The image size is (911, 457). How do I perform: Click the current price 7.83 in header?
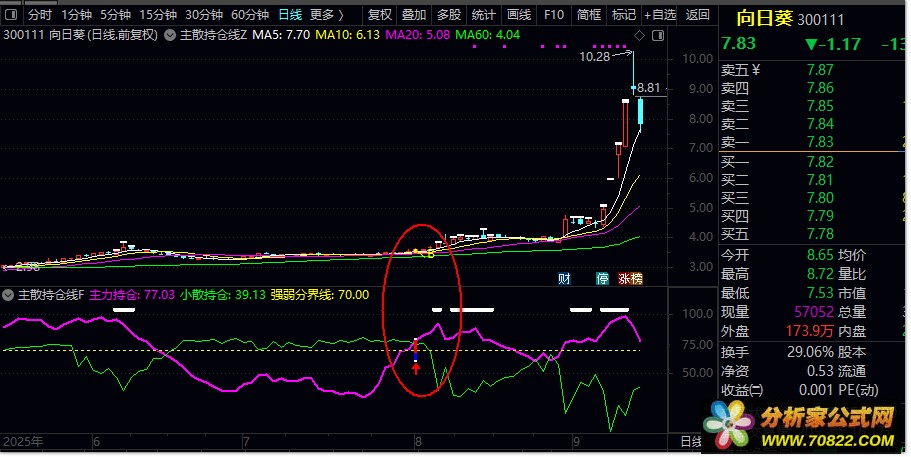[738, 44]
